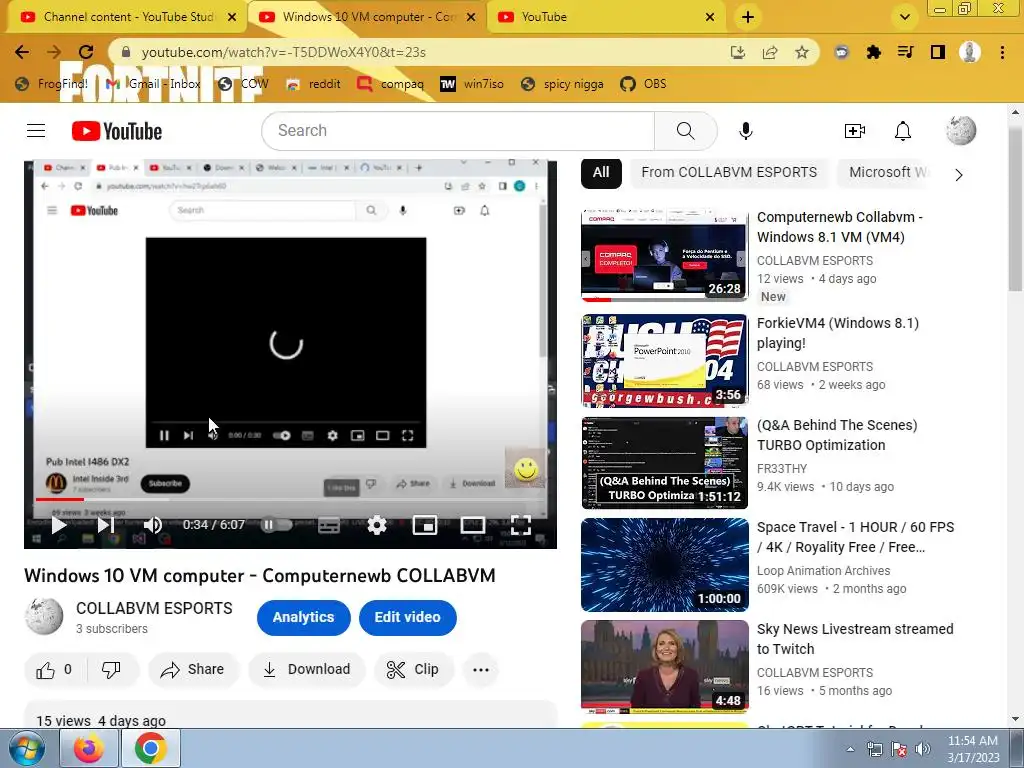The image size is (1024, 768).
Task: Open the OBS bookmark
Action: click(x=643, y=84)
